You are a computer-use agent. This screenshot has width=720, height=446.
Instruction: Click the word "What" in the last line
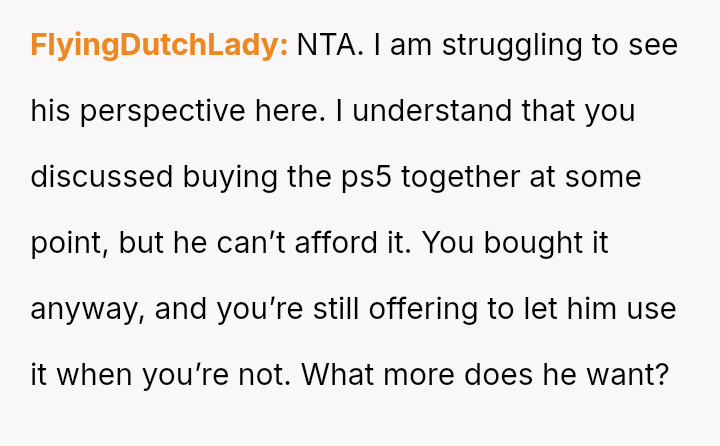tap(339, 375)
